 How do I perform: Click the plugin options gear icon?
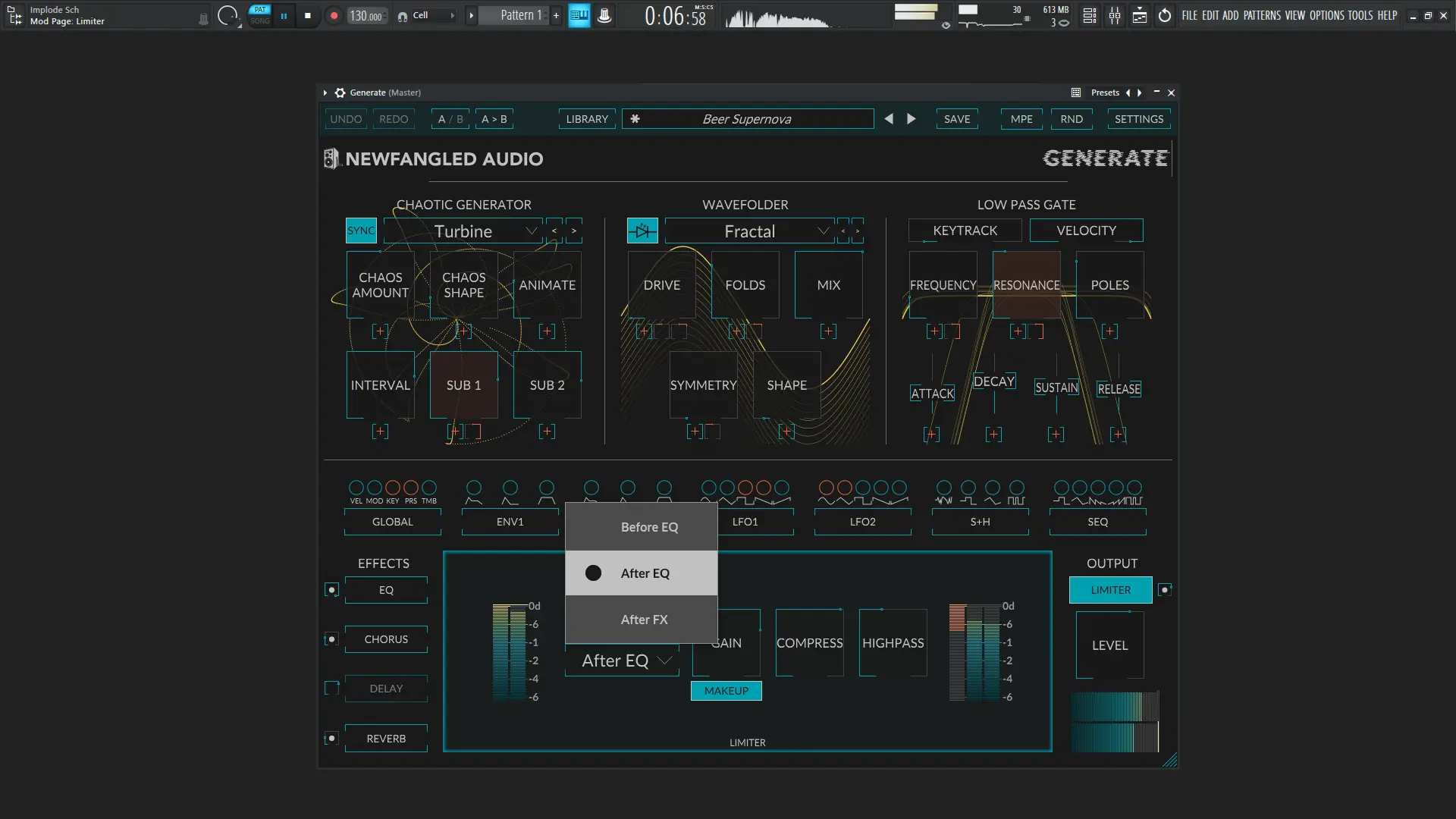pos(340,93)
